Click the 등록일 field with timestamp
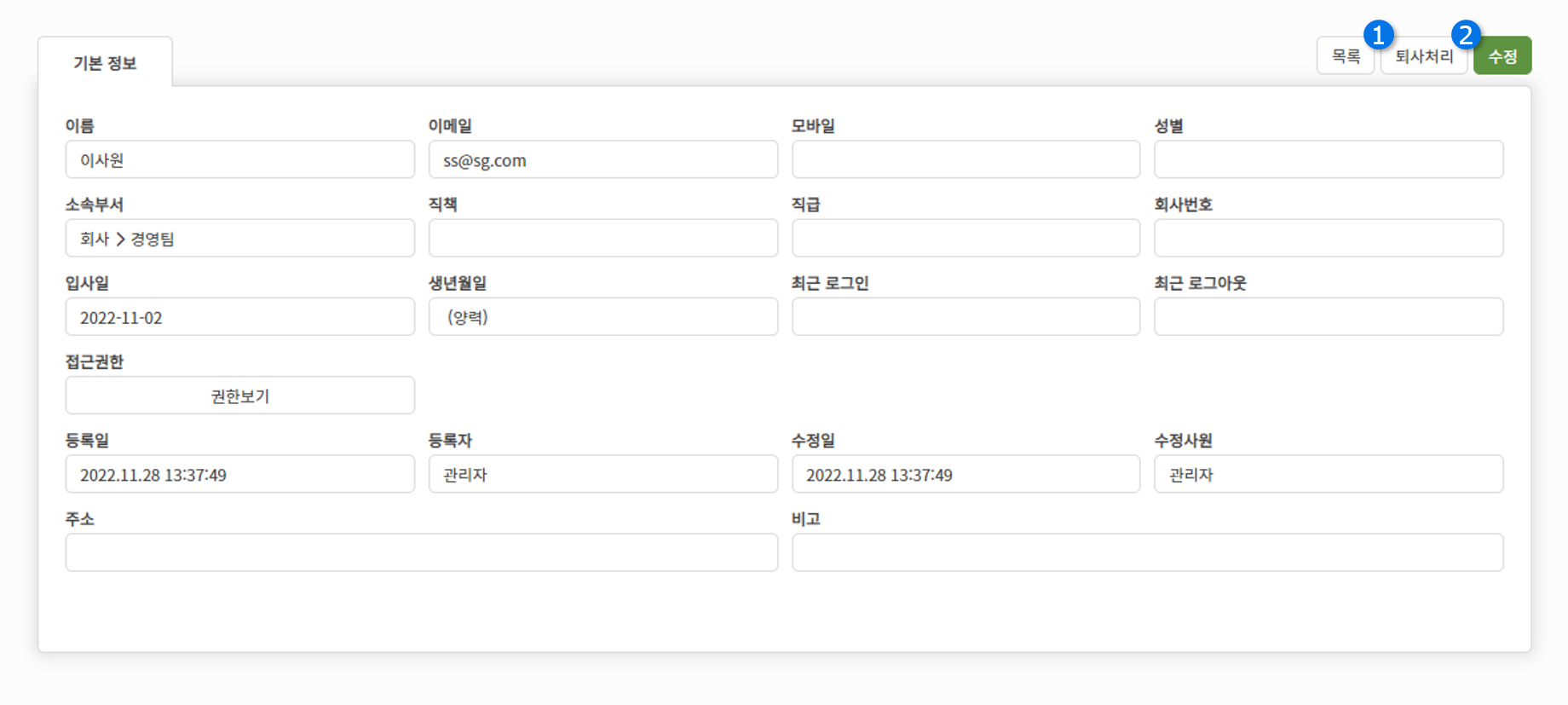1568x705 pixels. pyautogui.click(x=240, y=474)
